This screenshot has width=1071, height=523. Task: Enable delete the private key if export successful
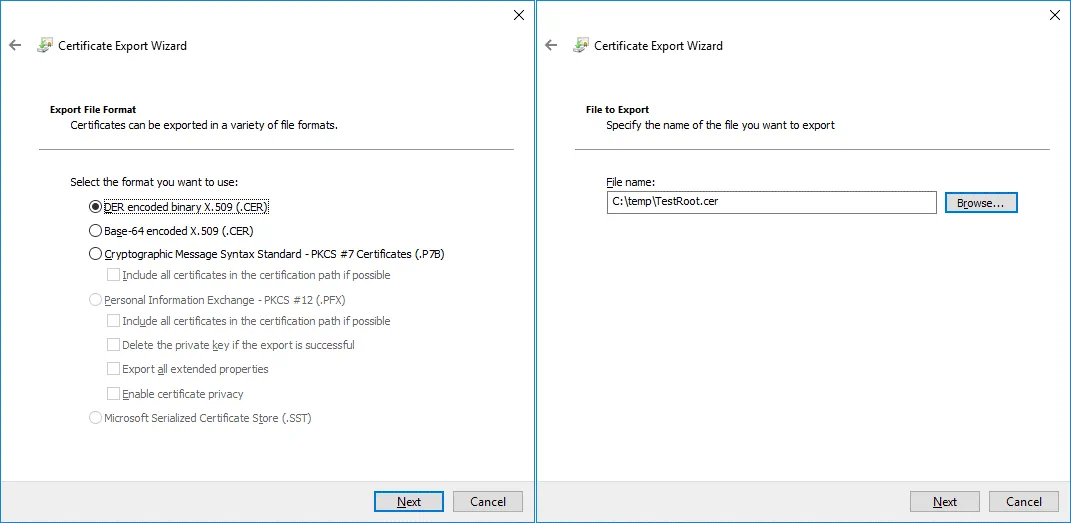click(x=114, y=345)
